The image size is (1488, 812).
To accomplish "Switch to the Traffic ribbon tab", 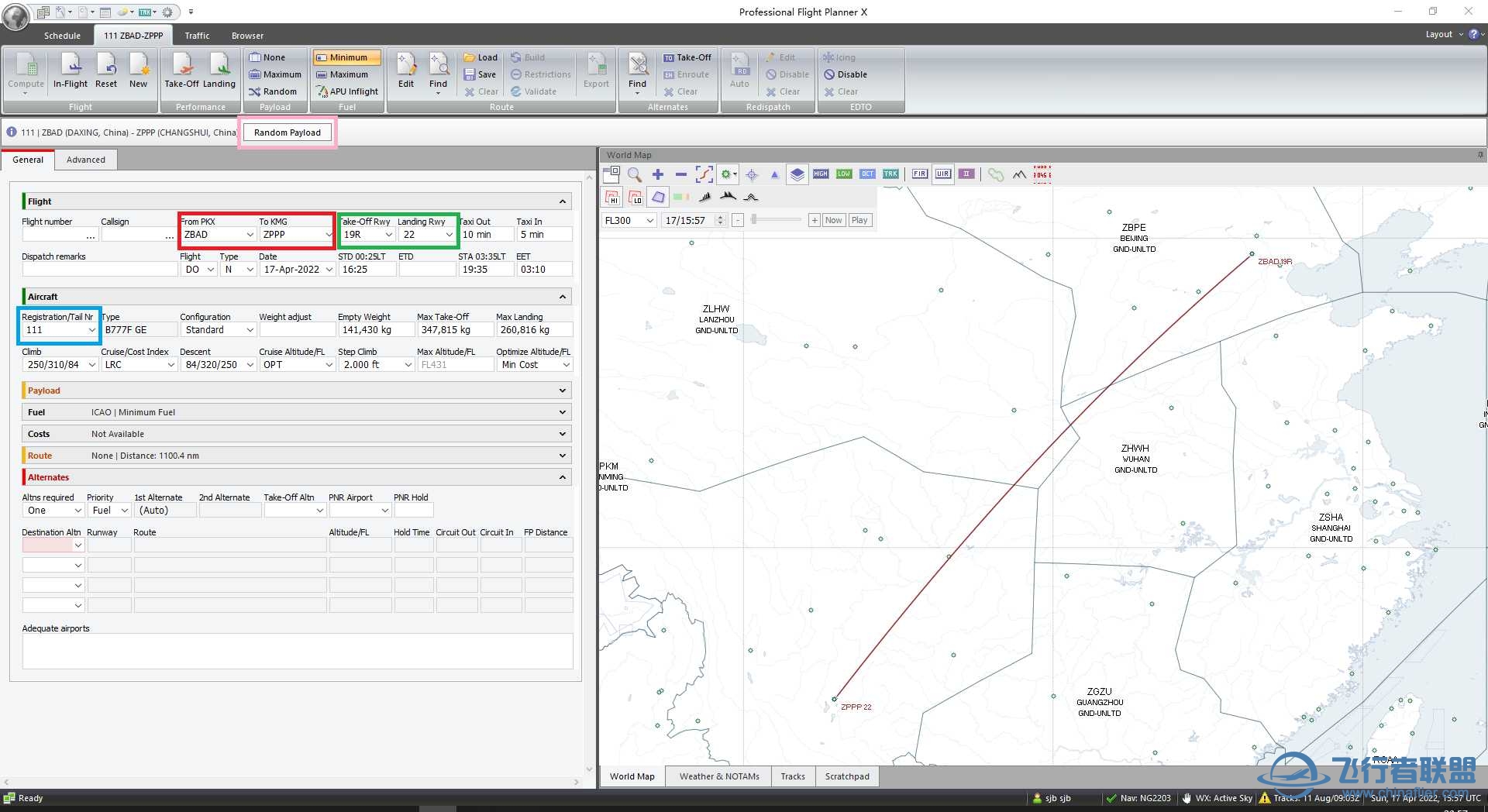I will 197,36.
